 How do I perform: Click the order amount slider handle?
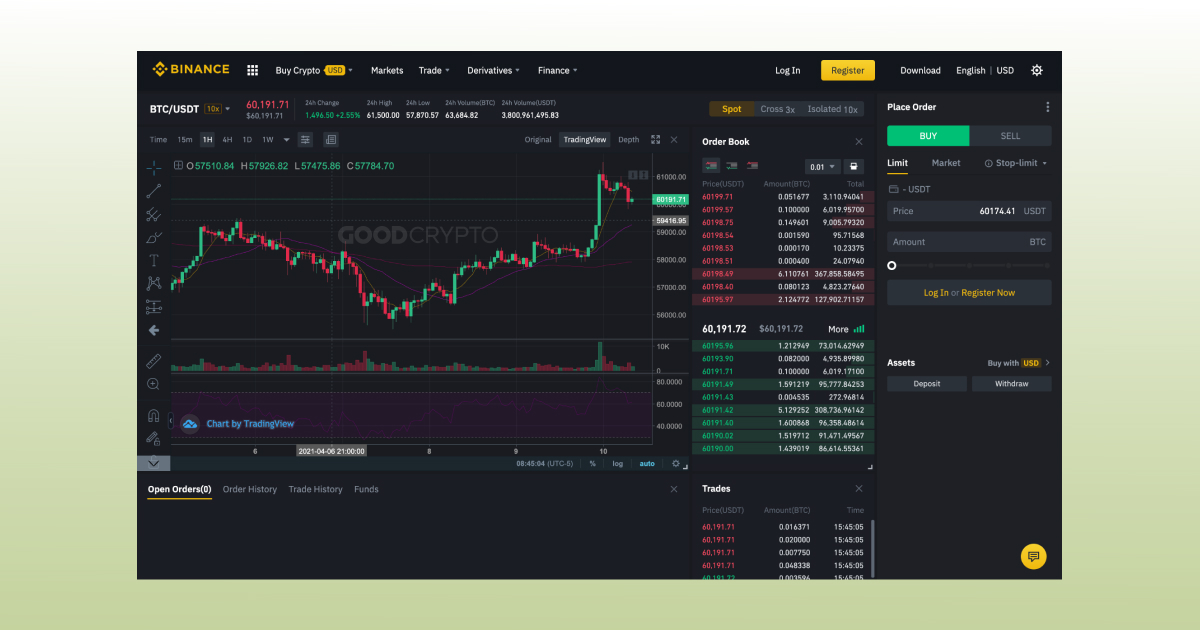coord(892,266)
